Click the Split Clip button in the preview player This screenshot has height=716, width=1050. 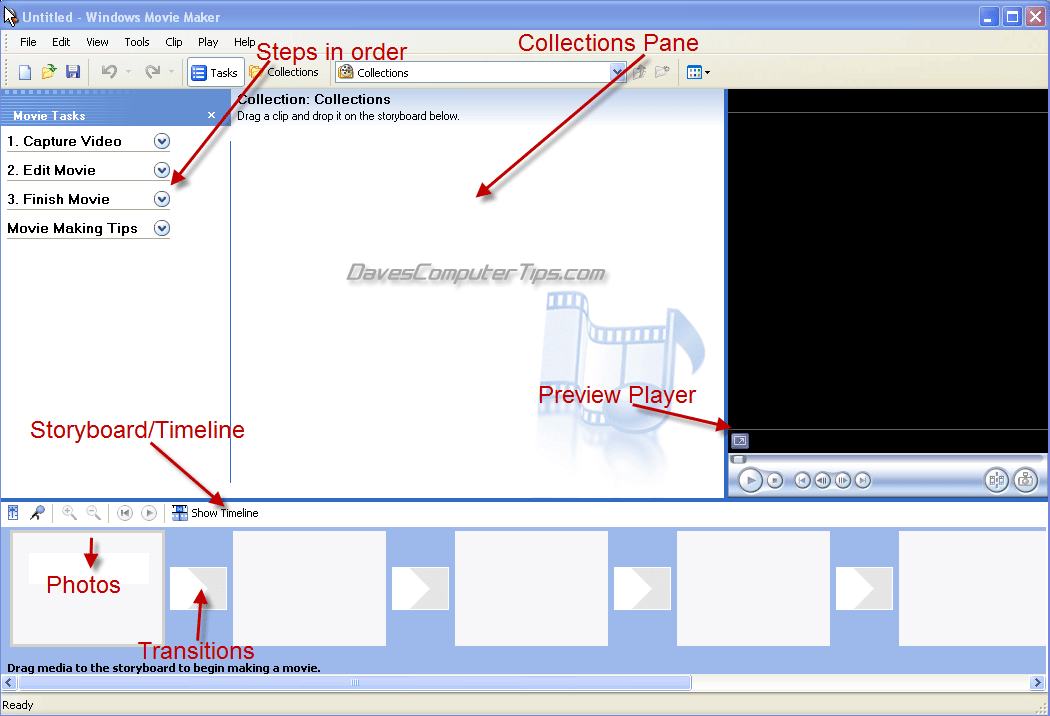point(996,481)
